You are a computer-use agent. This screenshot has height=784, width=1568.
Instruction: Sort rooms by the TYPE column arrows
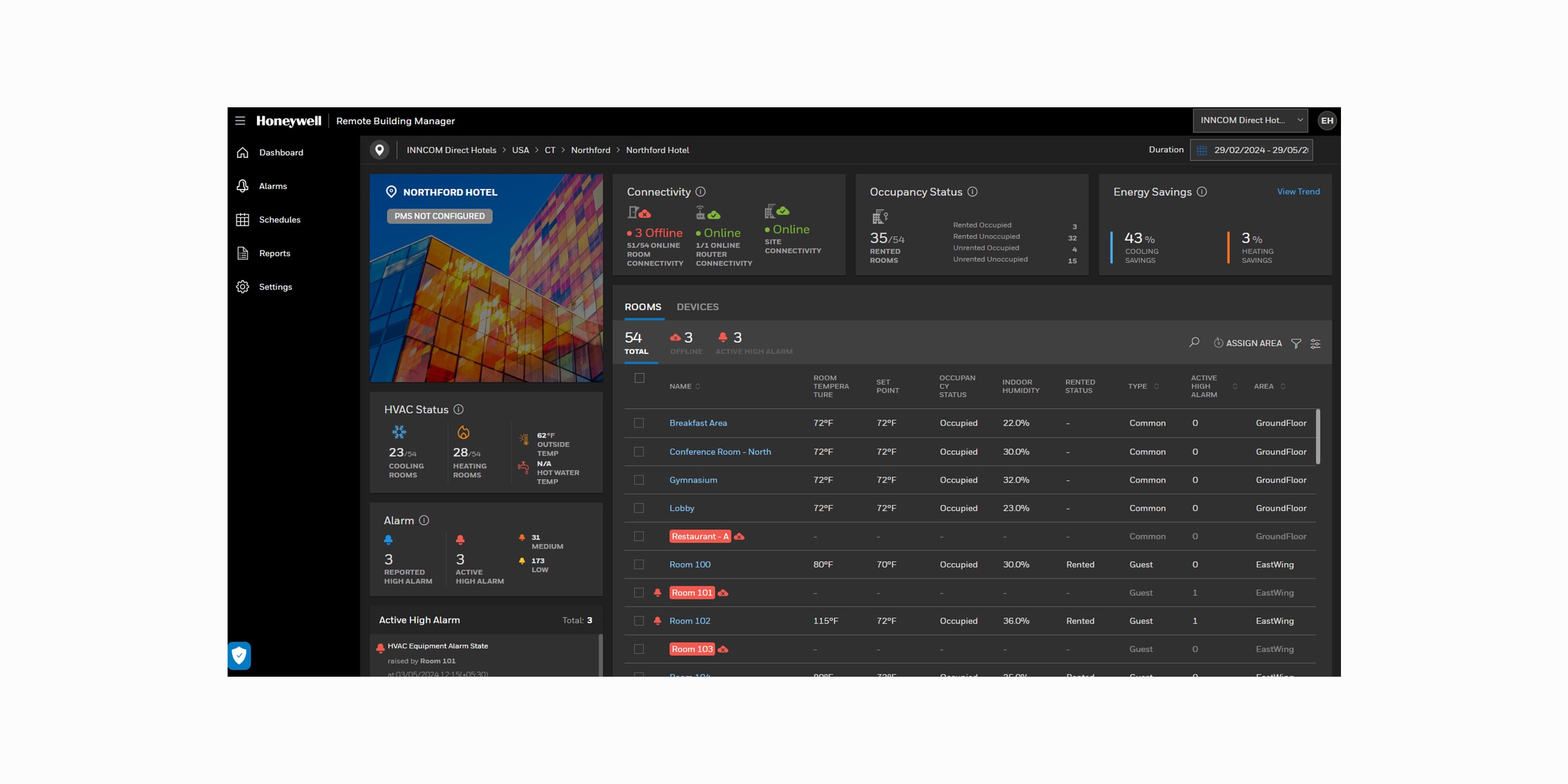(x=1156, y=387)
